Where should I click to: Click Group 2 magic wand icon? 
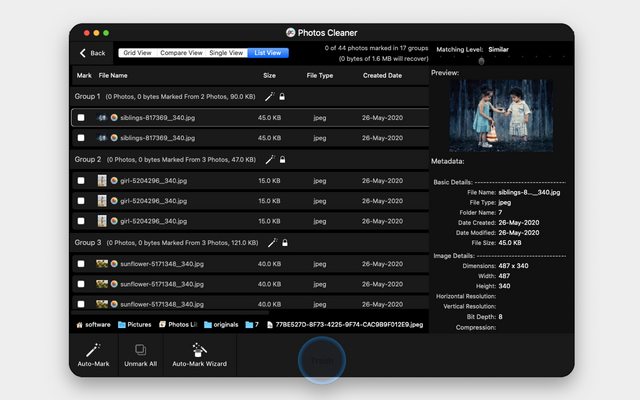[x=270, y=160]
